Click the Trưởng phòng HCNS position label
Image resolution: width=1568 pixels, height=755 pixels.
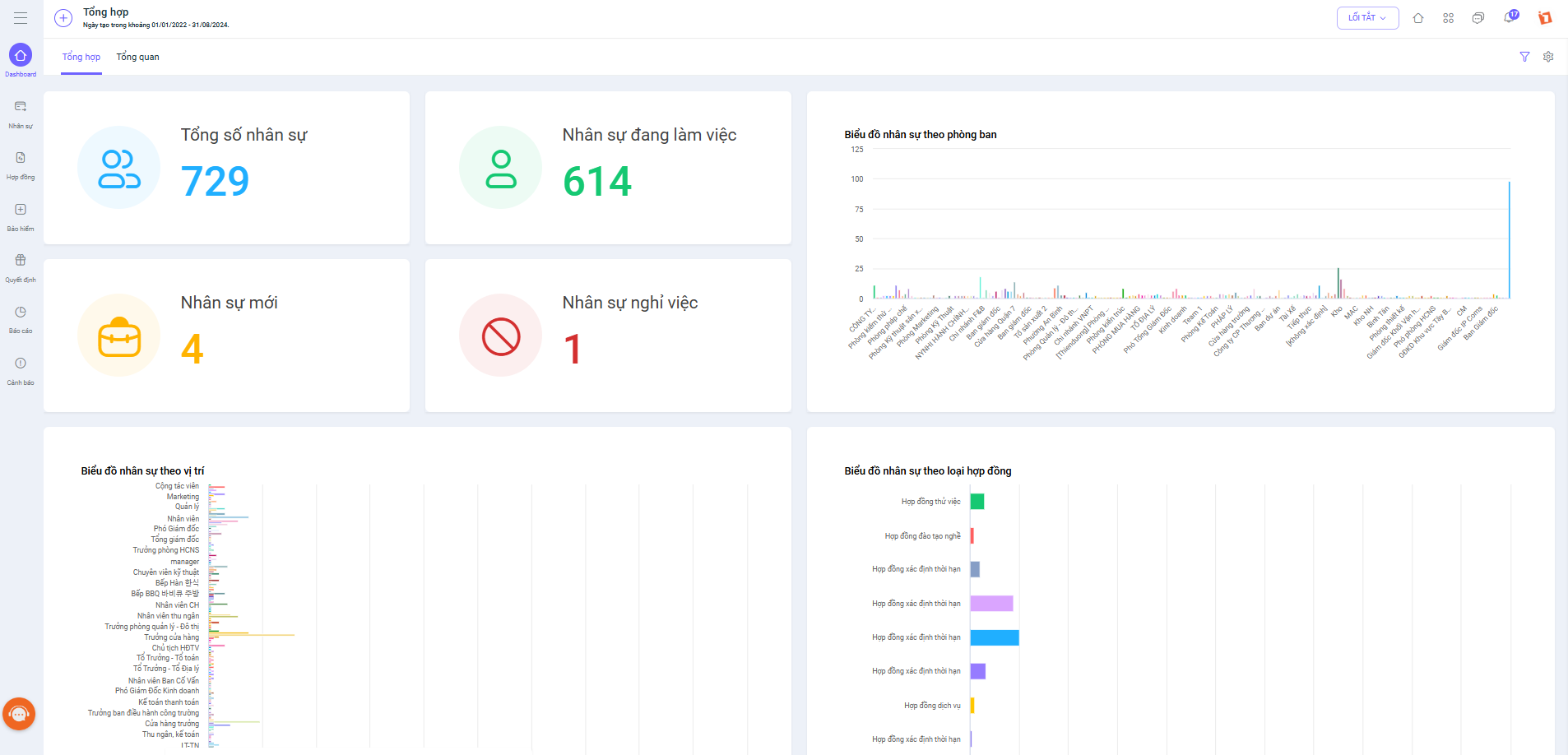point(165,550)
